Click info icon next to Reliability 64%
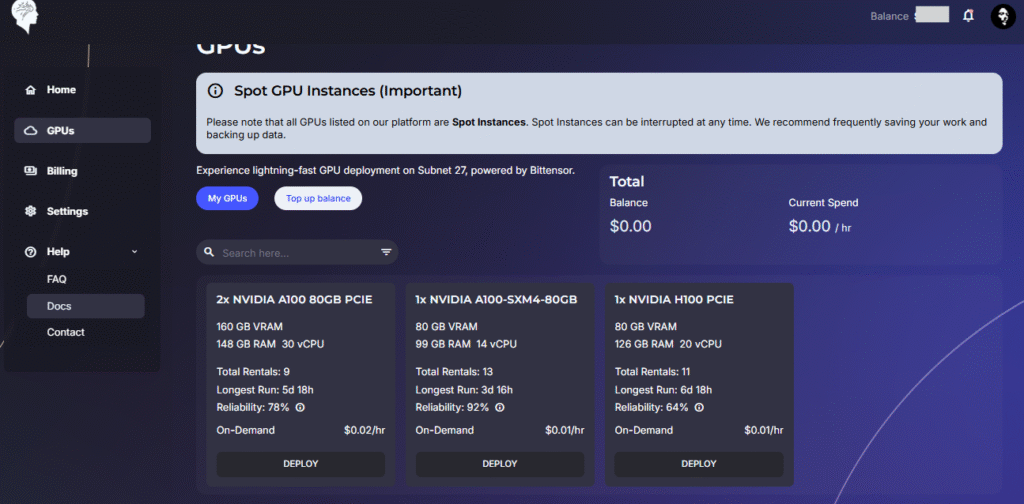 (698, 407)
